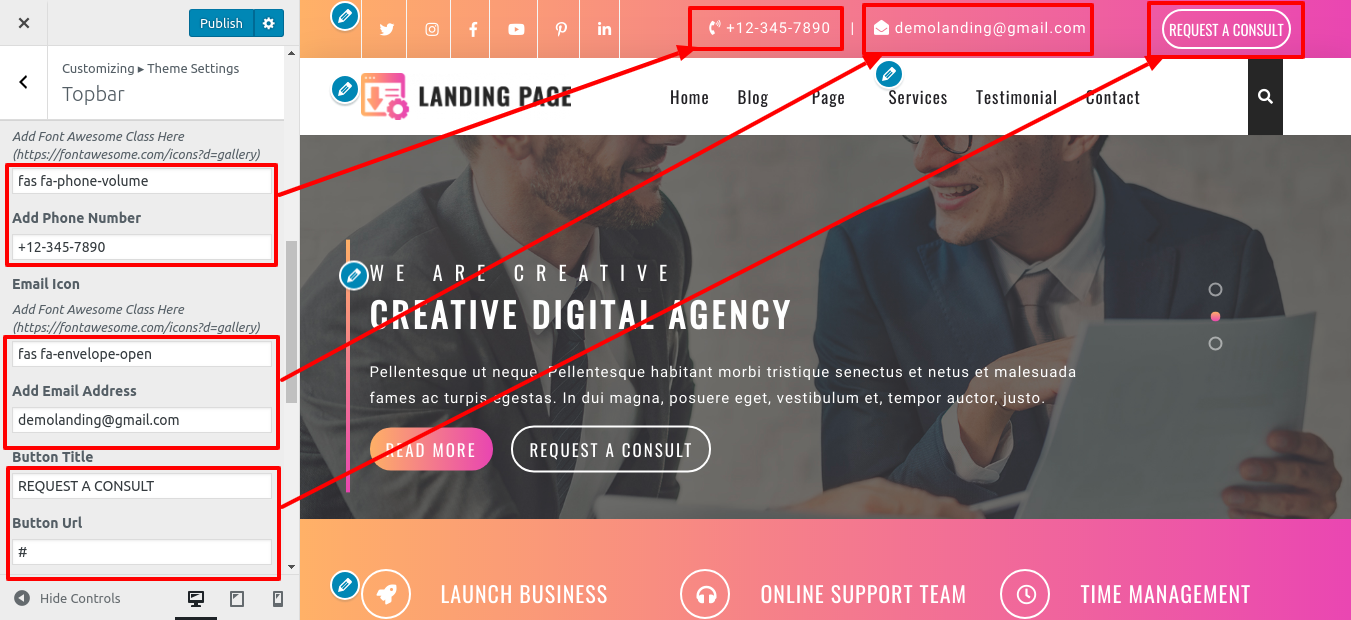The image size is (1351, 620).
Task: Switch to mobile preview device
Action: (x=278, y=599)
